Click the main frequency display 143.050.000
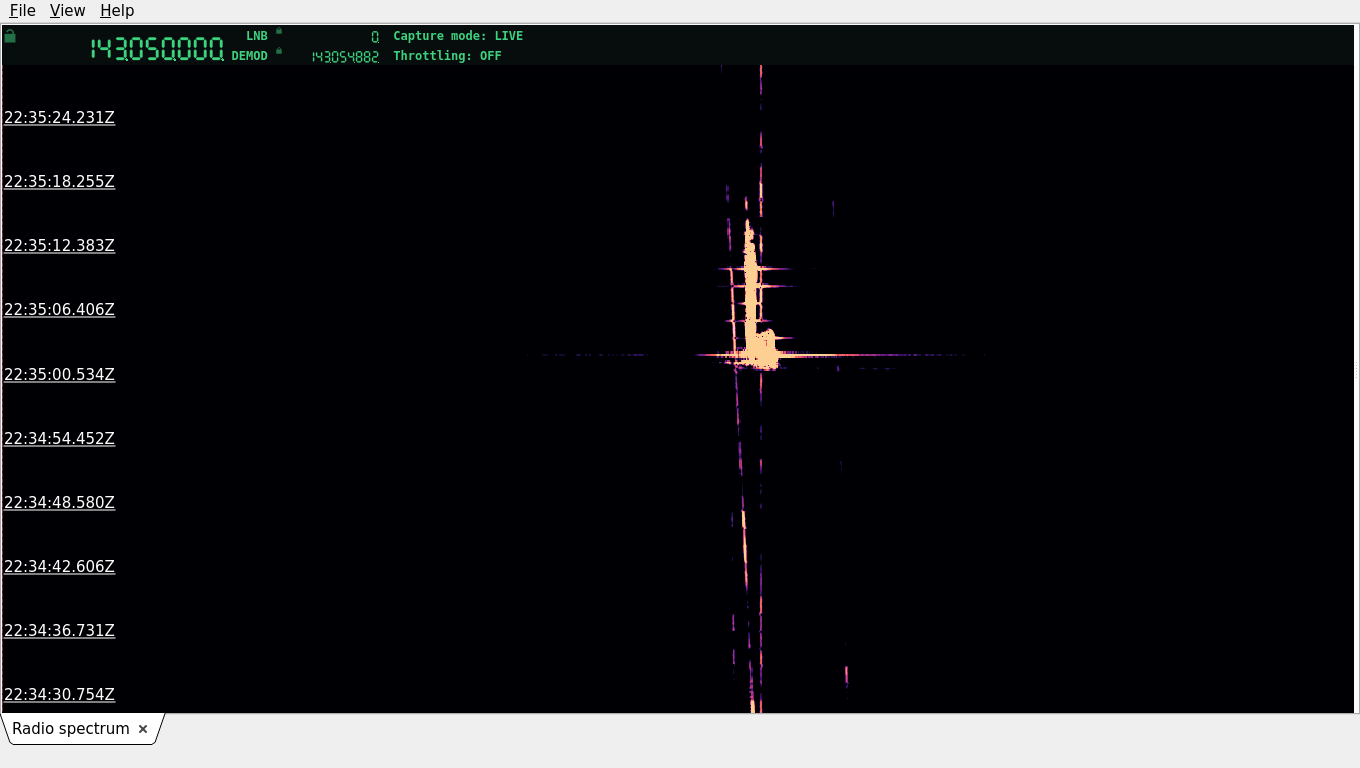This screenshot has width=1360, height=768. pyautogui.click(x=157, y=49)
